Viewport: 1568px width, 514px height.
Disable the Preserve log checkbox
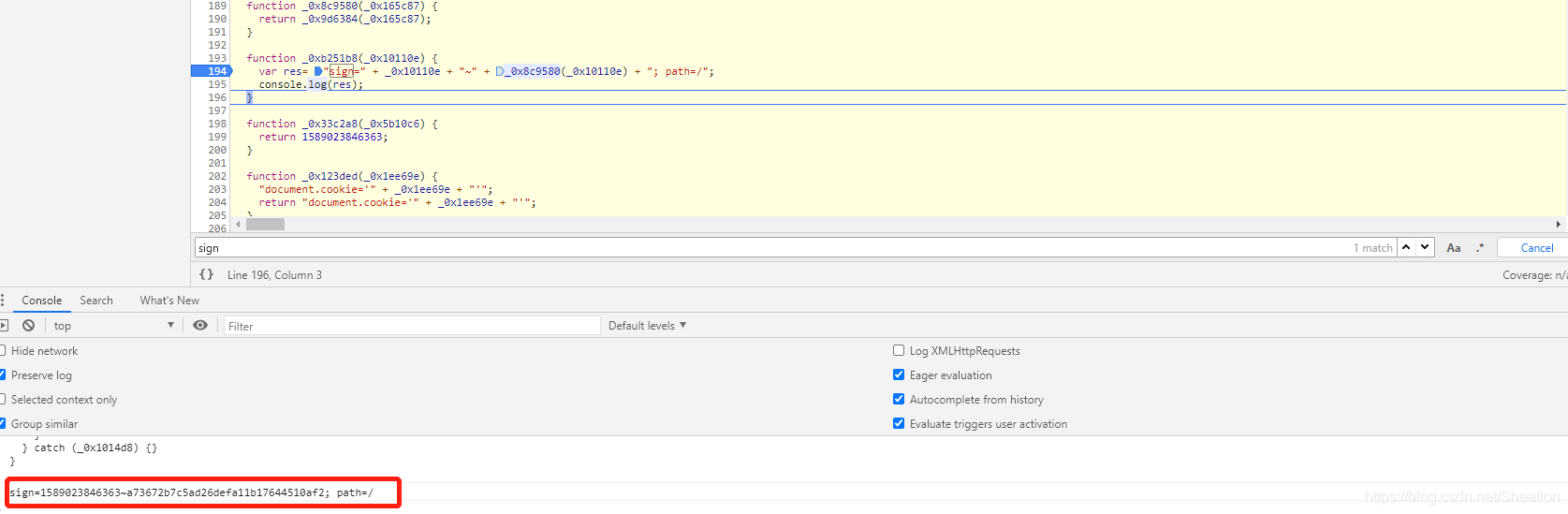3,374
